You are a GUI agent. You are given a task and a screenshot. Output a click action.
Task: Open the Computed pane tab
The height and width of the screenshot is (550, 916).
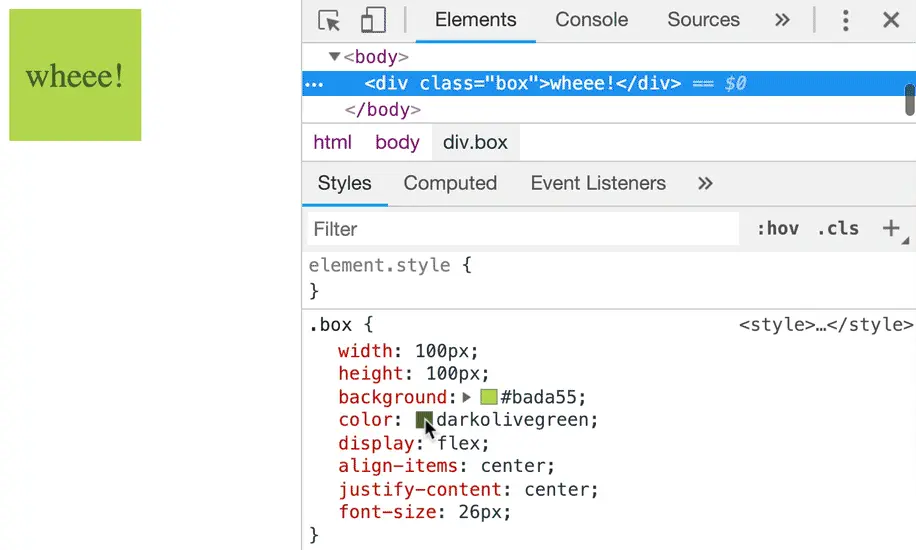450,184
